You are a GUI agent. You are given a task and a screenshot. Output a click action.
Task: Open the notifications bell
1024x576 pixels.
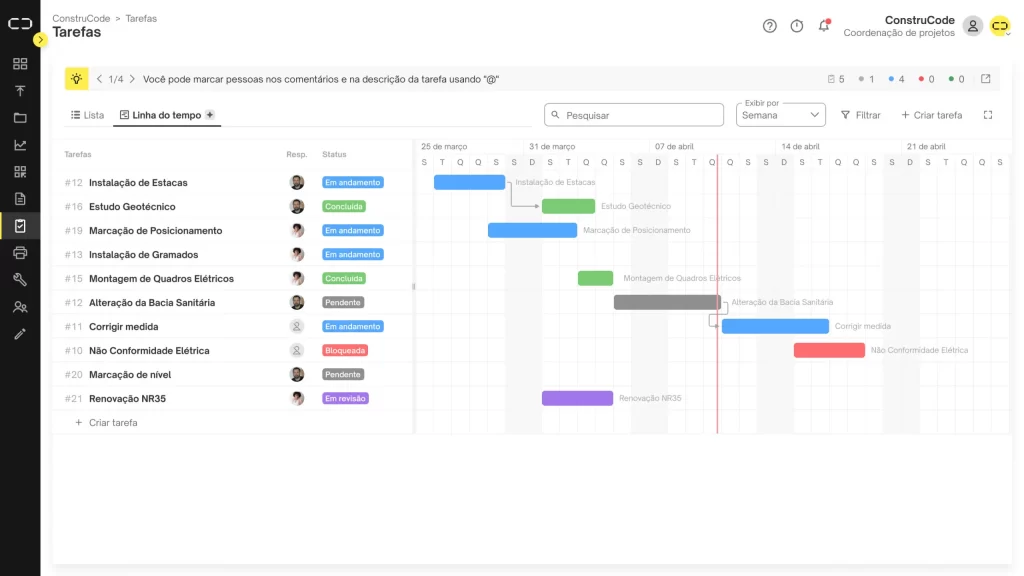click(824, 26)
